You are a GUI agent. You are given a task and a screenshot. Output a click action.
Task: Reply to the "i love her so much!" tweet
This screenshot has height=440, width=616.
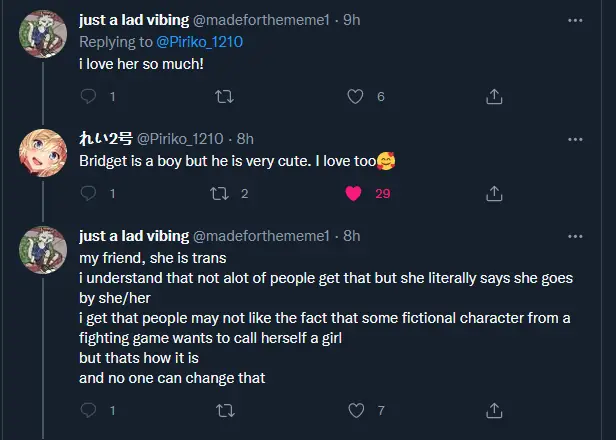(88, 97)
